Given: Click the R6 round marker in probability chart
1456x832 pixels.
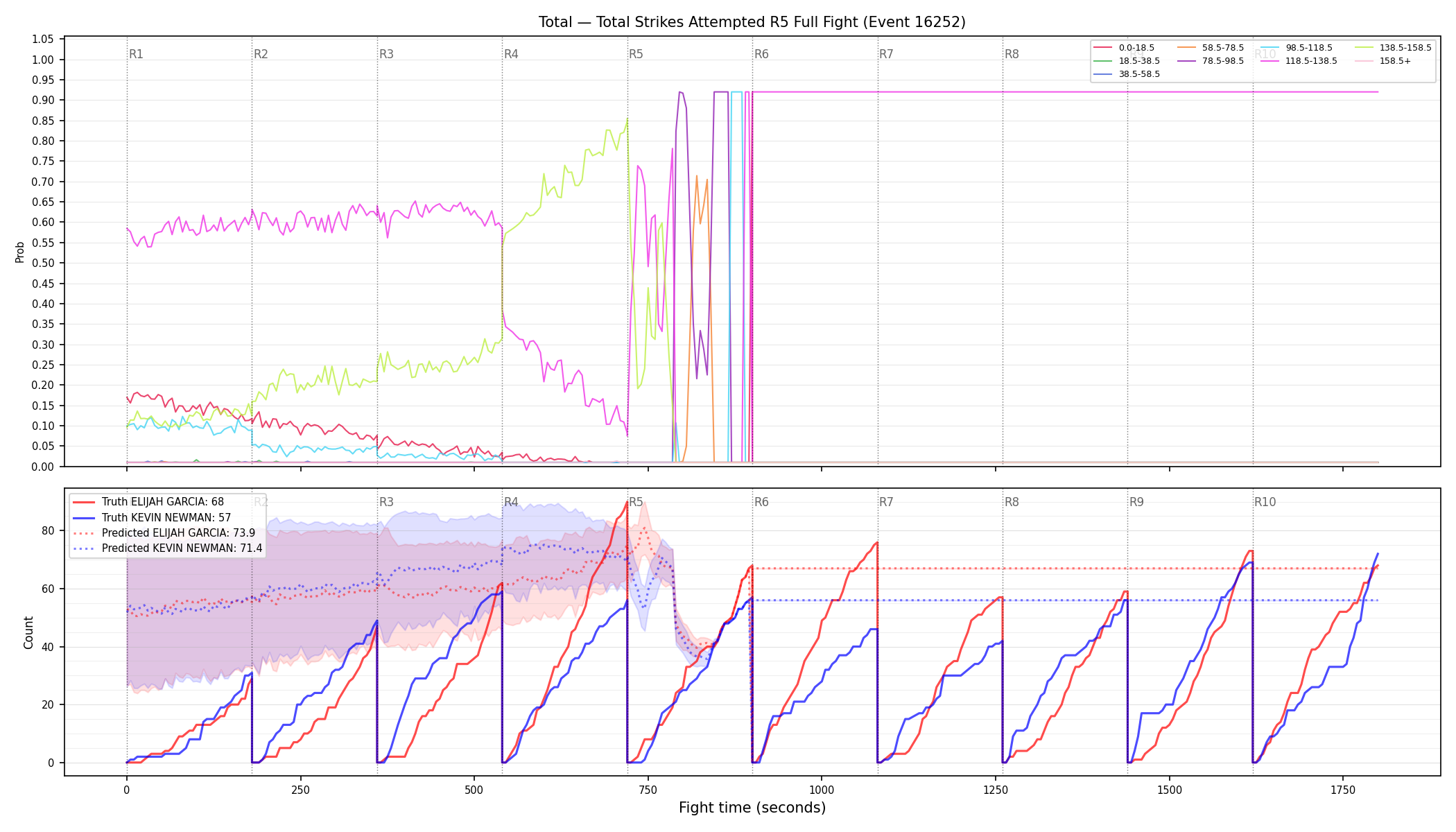Looking at the screenshot, I should point(761,54).
